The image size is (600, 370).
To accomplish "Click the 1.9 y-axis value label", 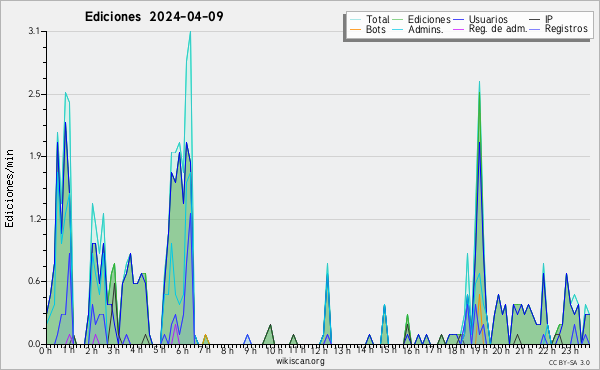I will 34,156.
